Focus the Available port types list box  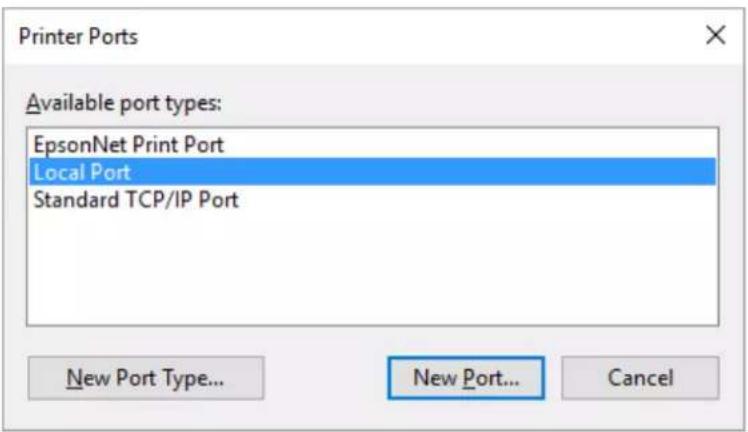pyautogui.click(x=373, y=226)
